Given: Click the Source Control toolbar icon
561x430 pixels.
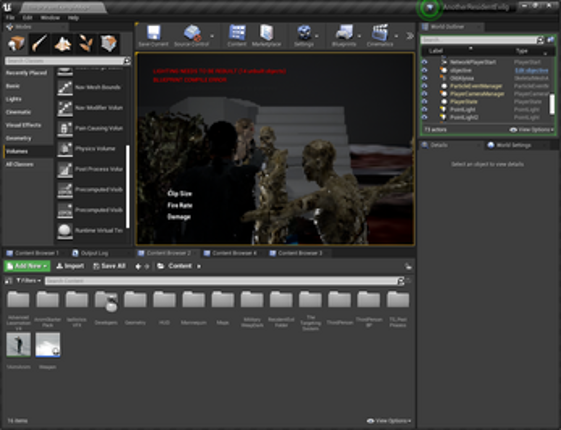Looking at the screenshot, I should (x=192, y=33).
